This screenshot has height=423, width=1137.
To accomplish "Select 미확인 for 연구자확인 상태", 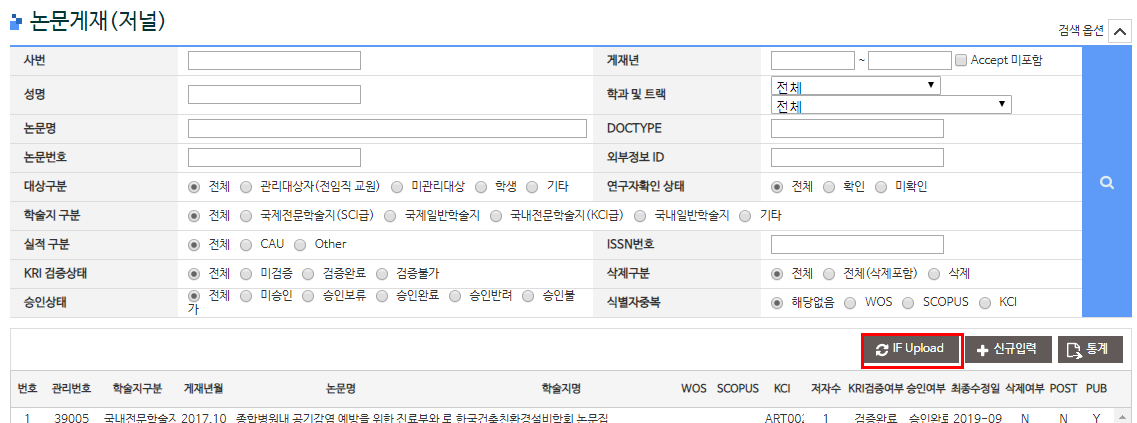I will pyautogui.click(x=880, y=187).
